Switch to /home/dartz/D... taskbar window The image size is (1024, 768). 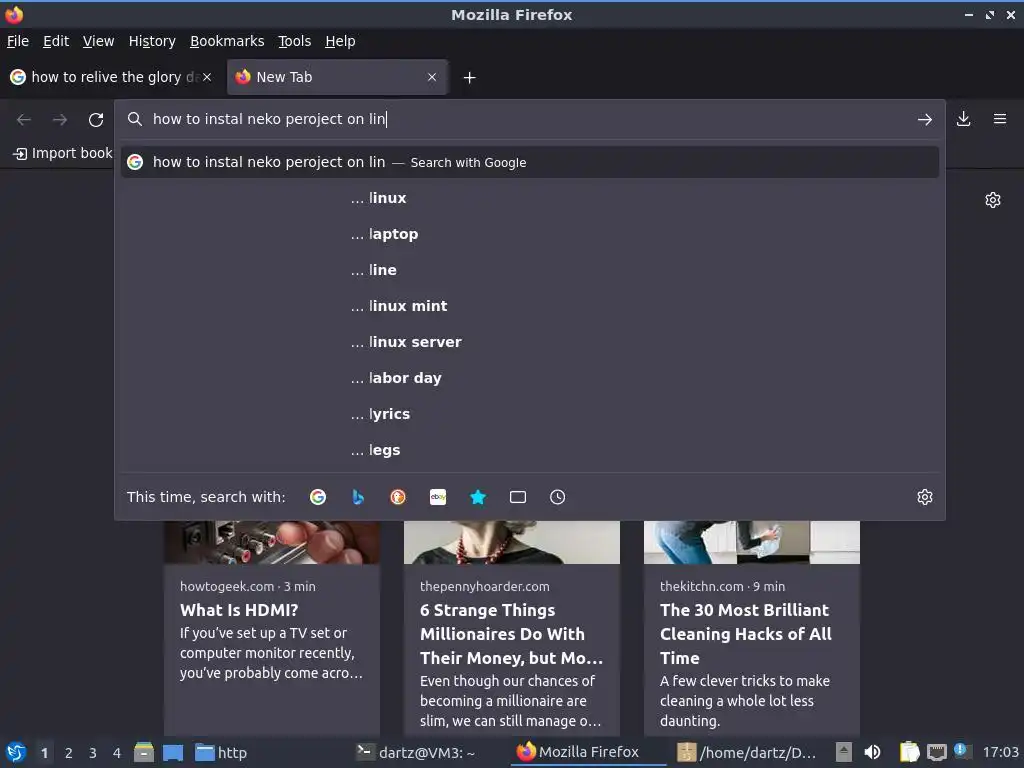[x=747, y=752]
